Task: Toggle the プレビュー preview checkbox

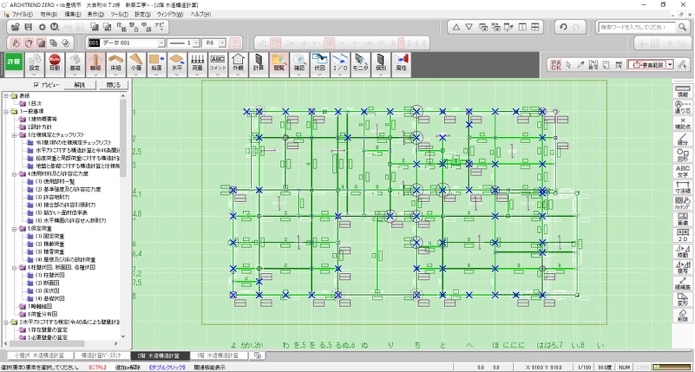Action: tap(37, 85)
